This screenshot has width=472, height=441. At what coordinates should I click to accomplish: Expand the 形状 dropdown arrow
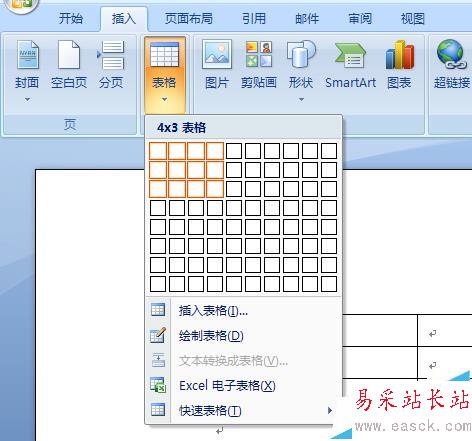click(301, 99)
